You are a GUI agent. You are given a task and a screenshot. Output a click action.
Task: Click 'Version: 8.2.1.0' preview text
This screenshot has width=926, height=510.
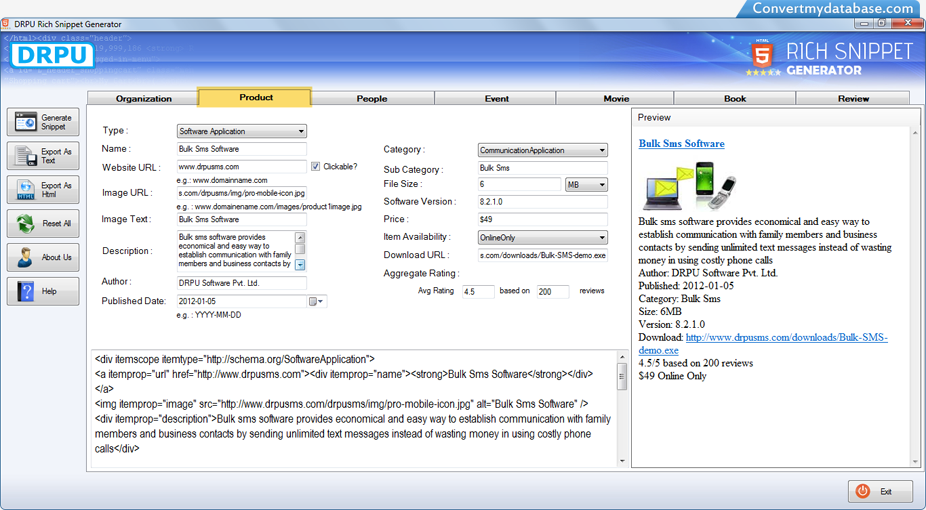tap(671, 325)
